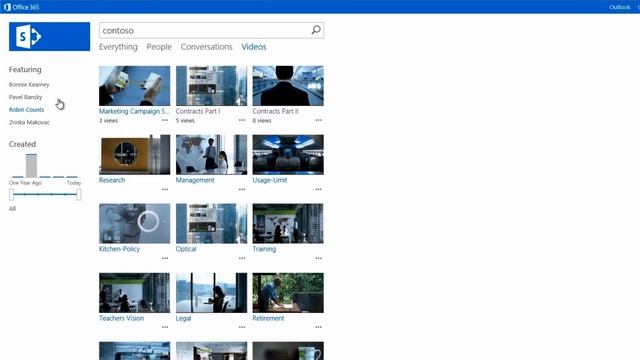Click the Management title link
Viewport: 640px width, 360px height.
(195, 180)
